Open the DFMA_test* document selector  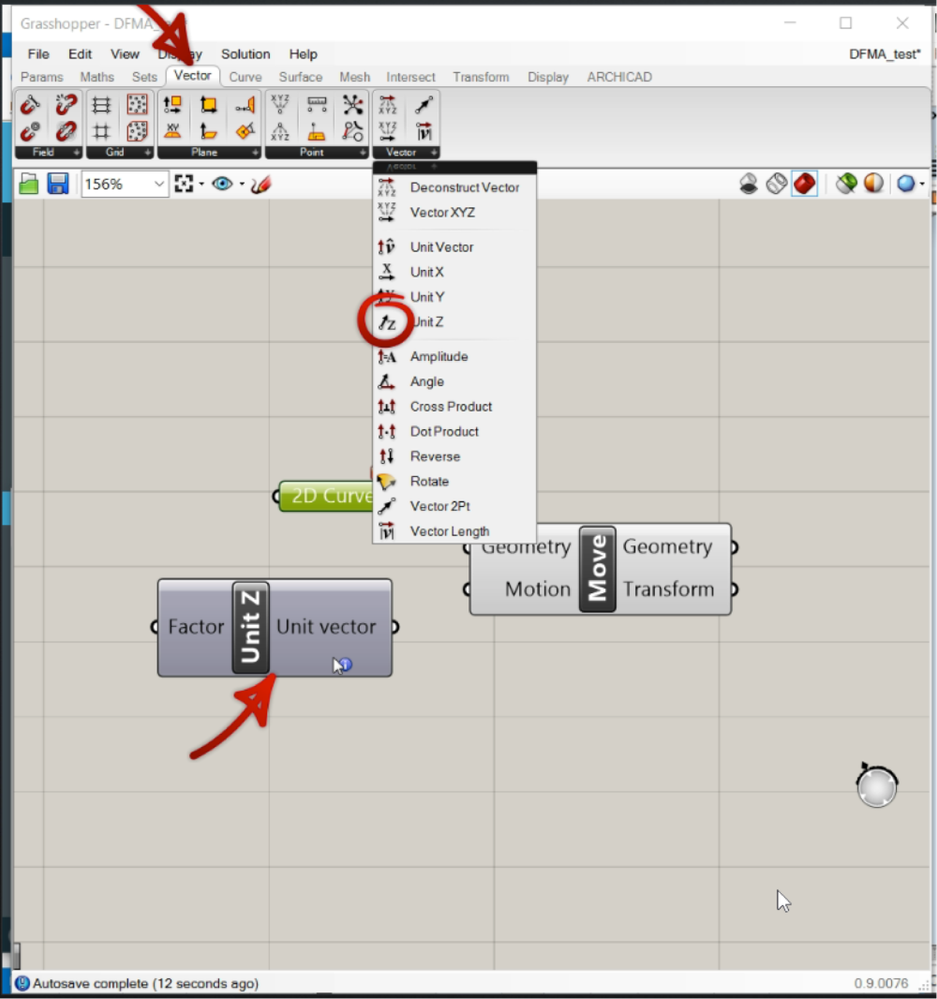(x=884, y=54)
